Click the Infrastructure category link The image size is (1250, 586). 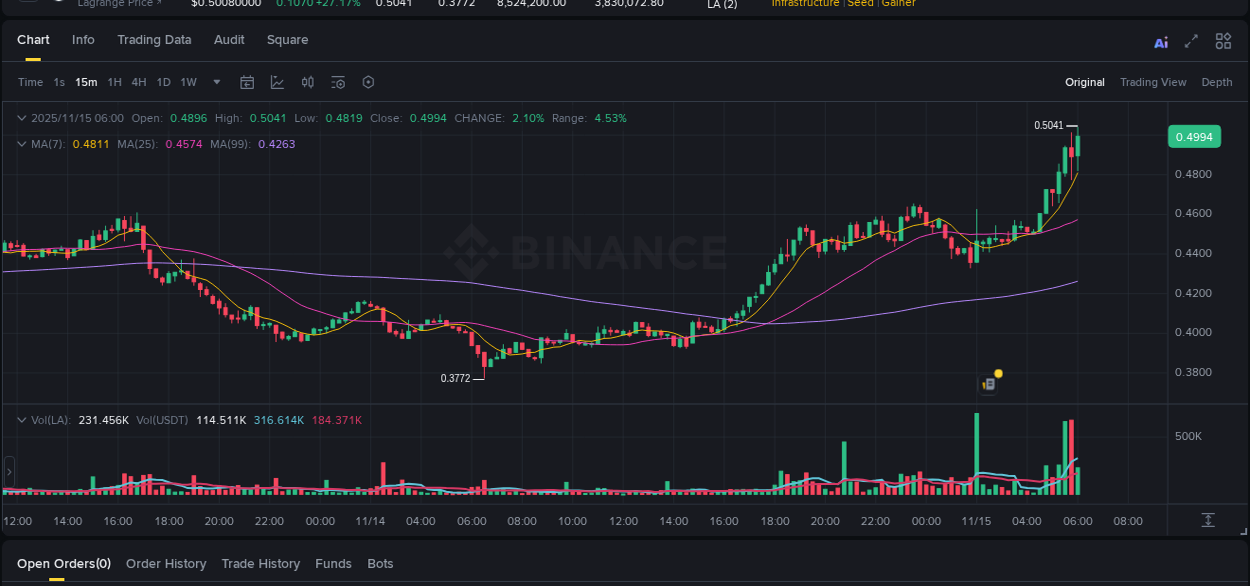click(805, 4)
